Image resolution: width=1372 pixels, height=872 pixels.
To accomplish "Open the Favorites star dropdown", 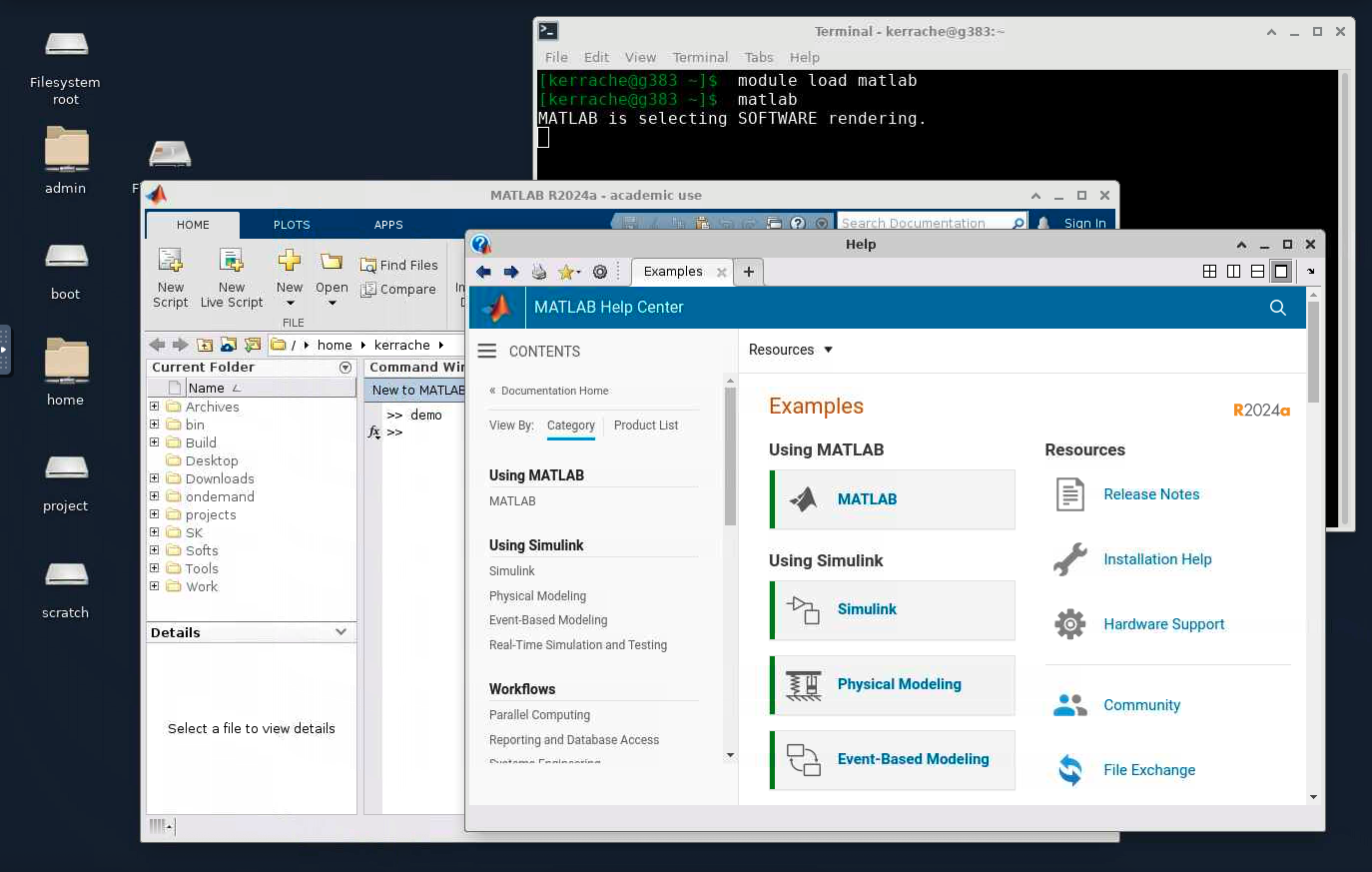I will [570, 272].
